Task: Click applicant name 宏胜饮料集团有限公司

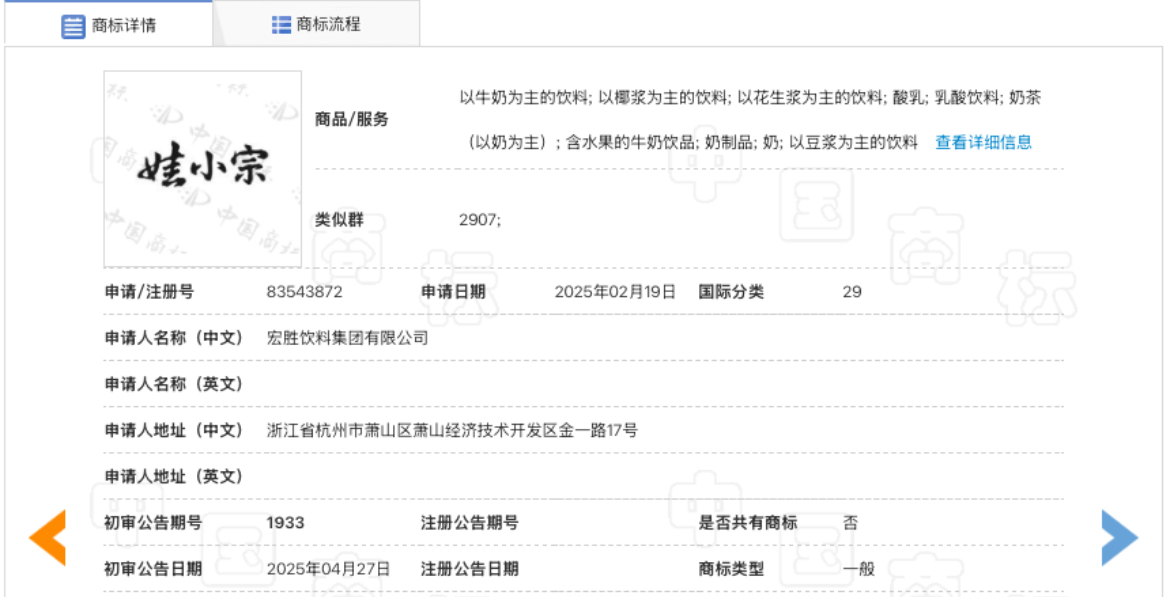Action: 348,338
